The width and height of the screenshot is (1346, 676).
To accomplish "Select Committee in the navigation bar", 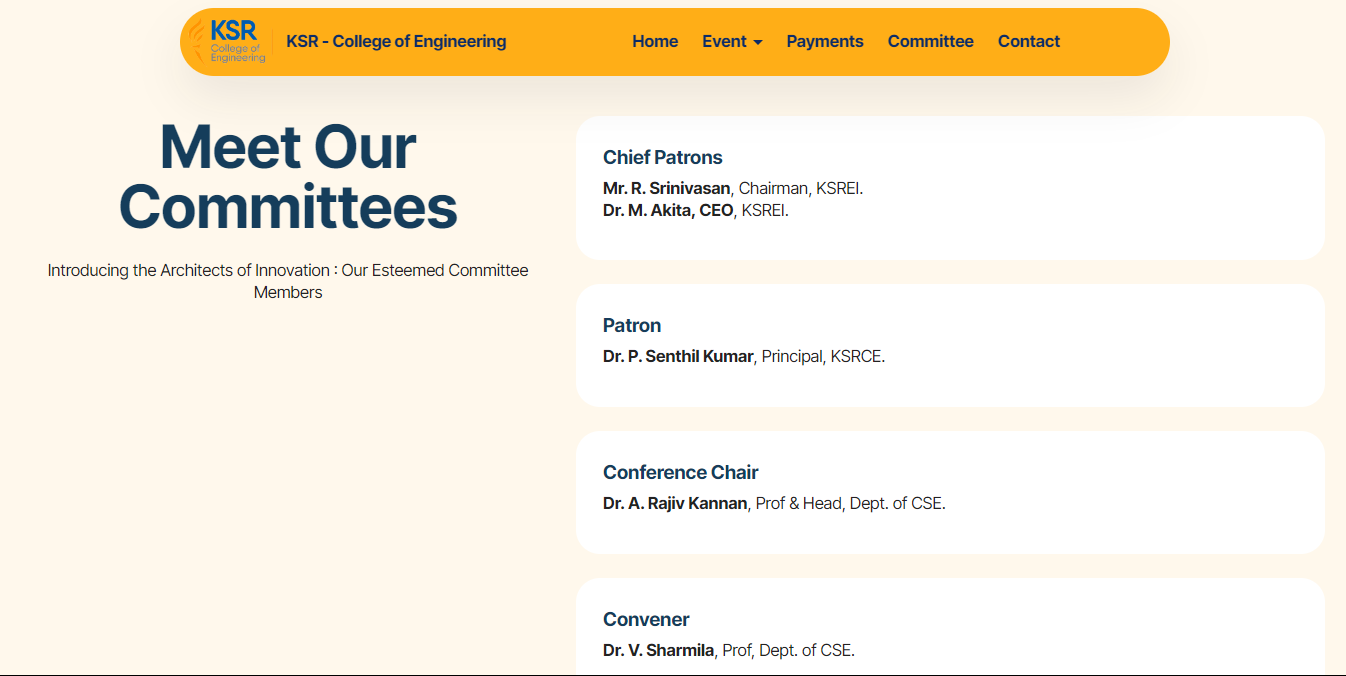I will [x=930, y=41].
